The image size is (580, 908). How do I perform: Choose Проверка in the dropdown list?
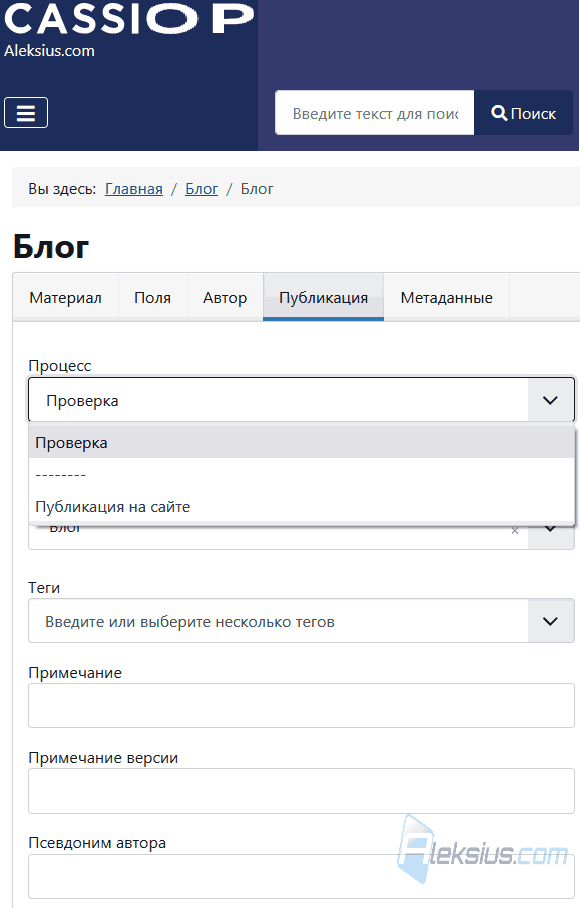302,442
